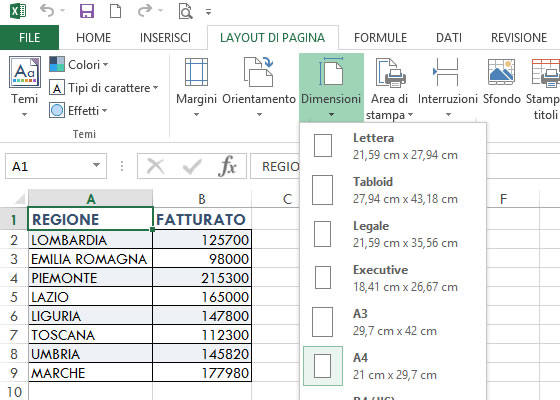Open print preview from quick access
560x400 pixels.
coord(185,11)
